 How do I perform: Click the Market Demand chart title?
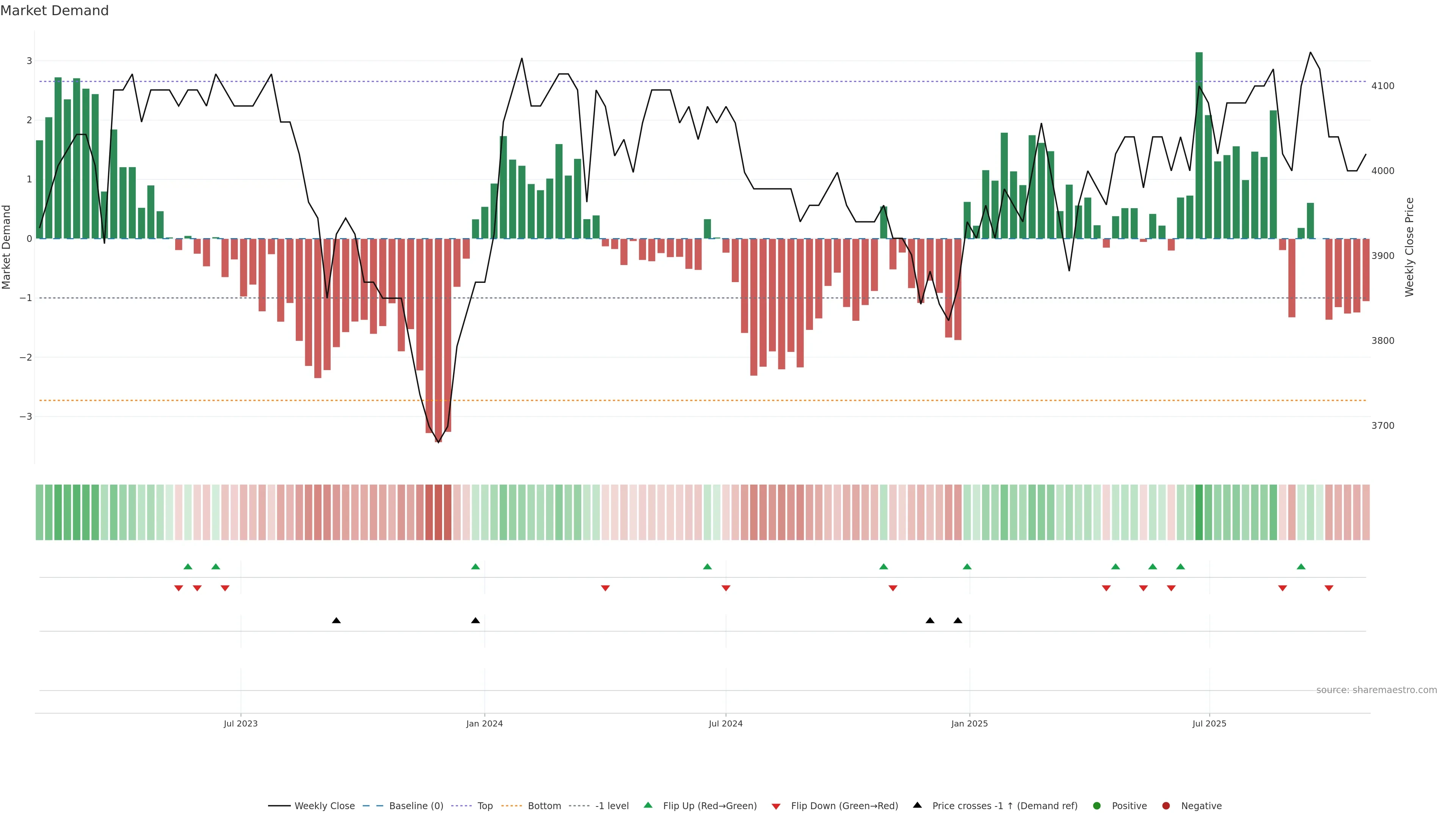click(x=54, y=11)
